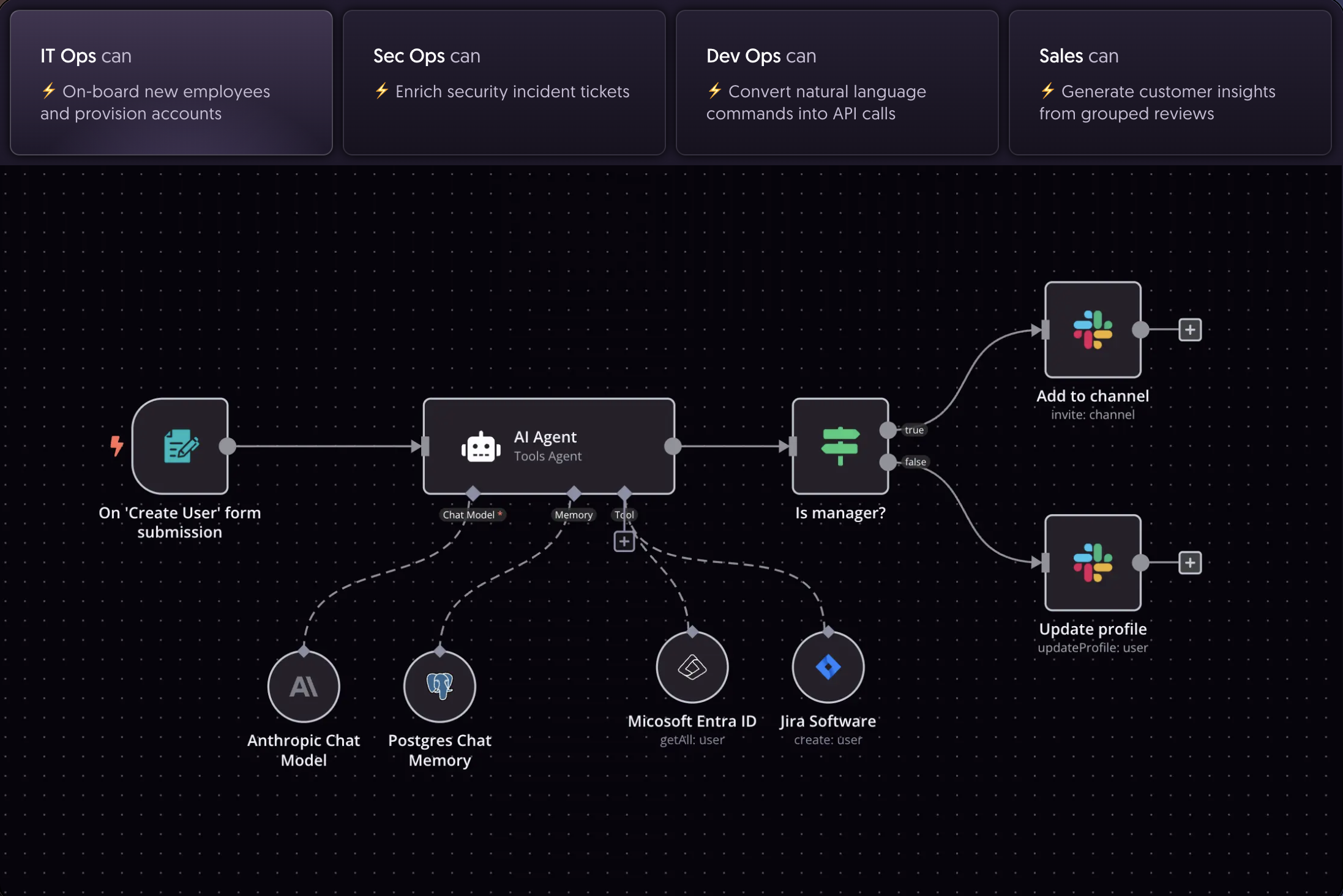1343x896 pixels.
Task: Select the Anthropic Chat Model node
Action: point(304,686)
